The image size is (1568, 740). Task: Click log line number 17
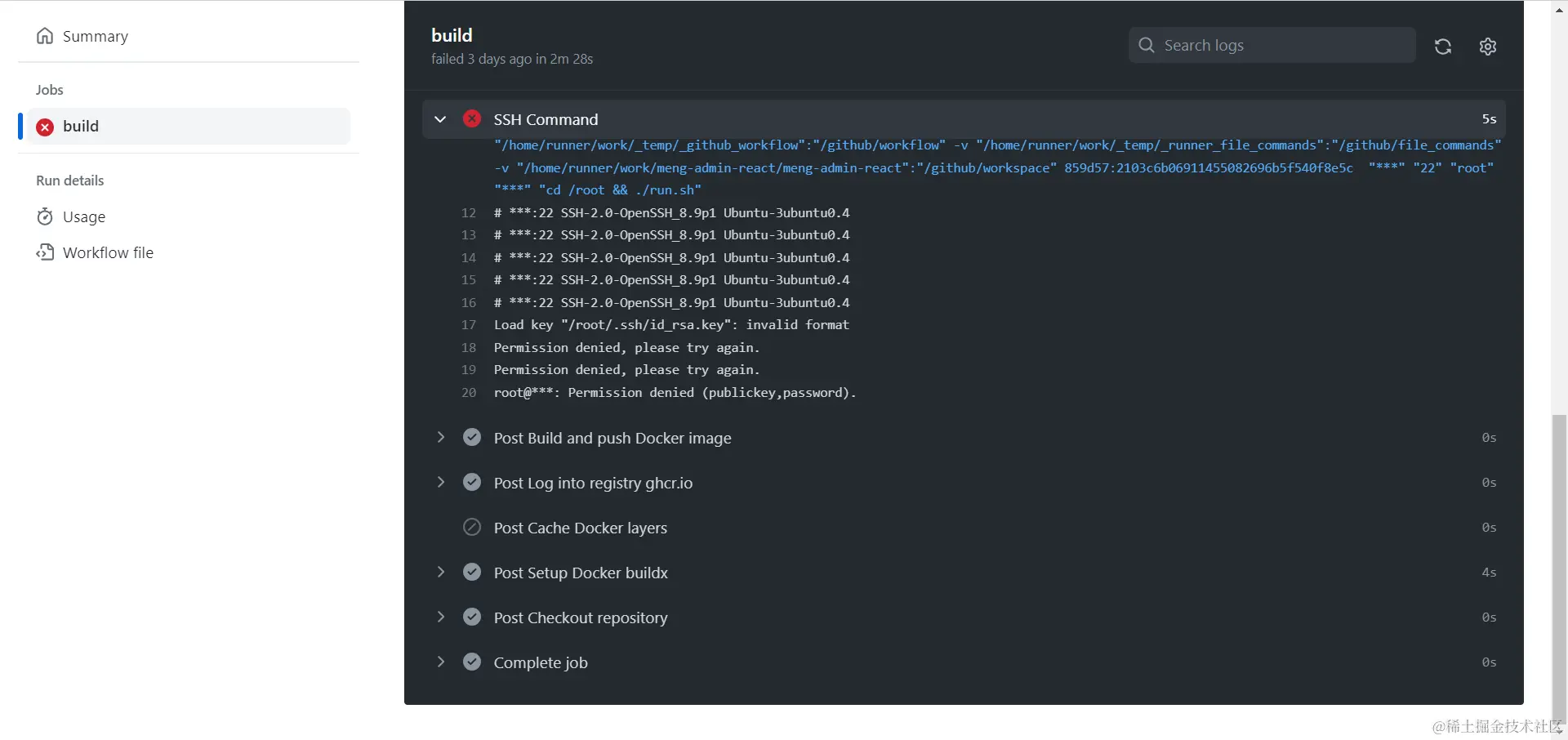click(469, 325)
